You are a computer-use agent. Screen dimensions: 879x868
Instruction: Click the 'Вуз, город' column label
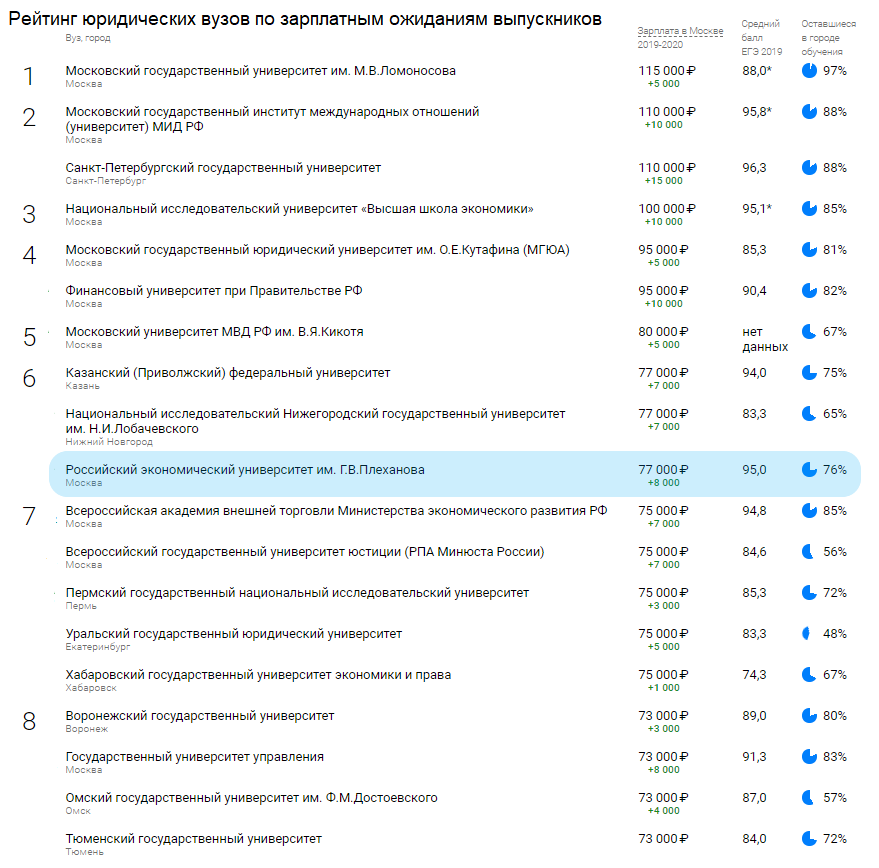[x=88, y=38]
